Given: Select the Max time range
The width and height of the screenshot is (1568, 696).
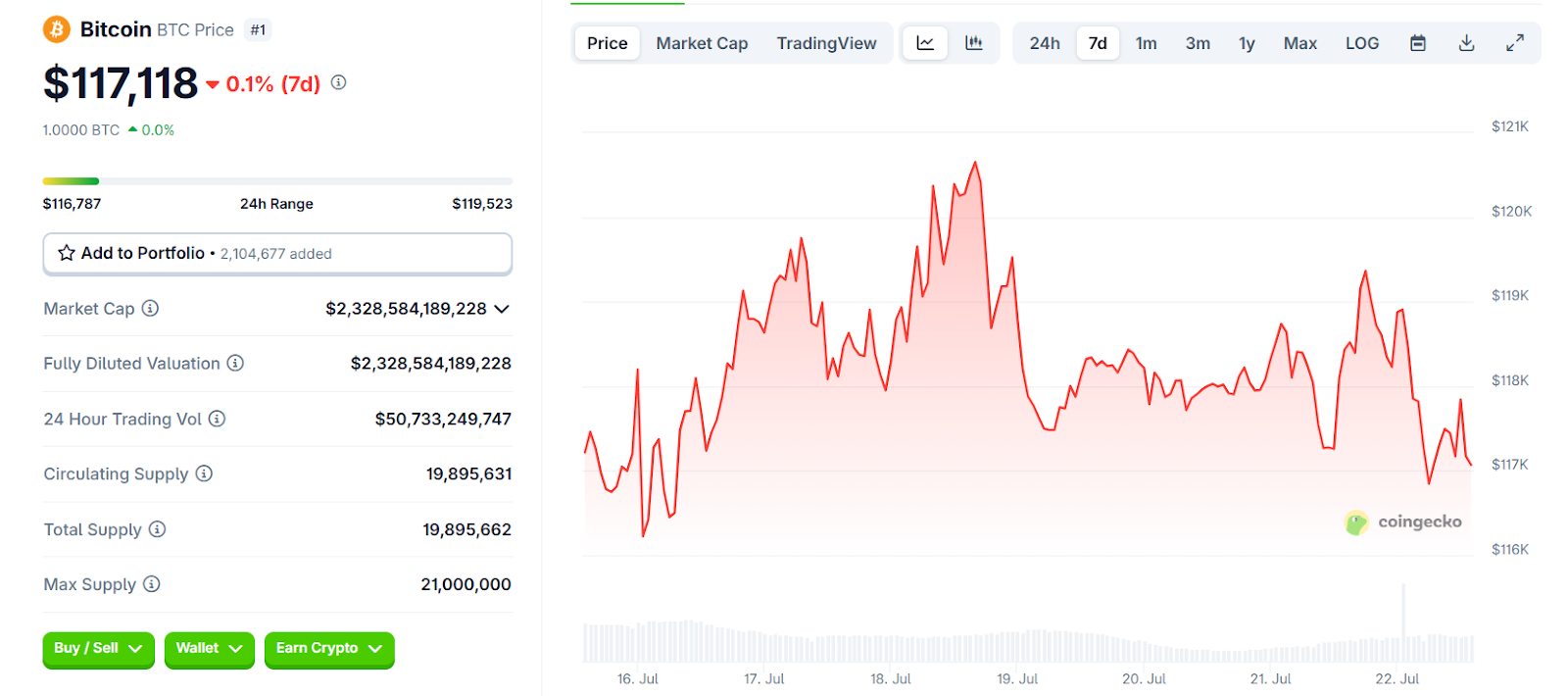Looking at the screenshot, I should click(x=1300, y=43).
